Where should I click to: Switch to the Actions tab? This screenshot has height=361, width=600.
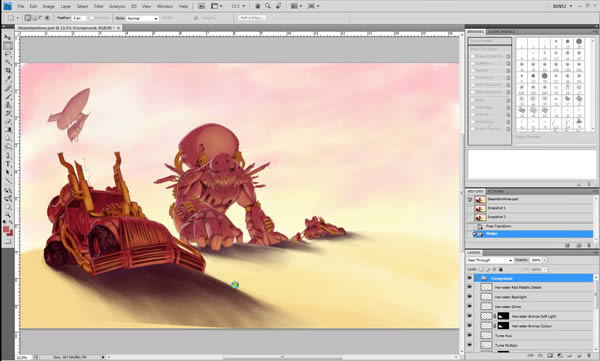click(496, 191)
